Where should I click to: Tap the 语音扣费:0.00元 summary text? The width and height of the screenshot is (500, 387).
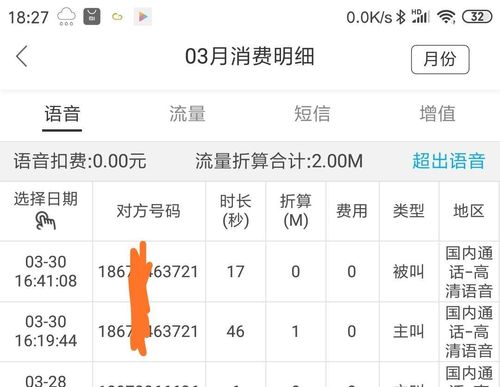(x=80, y=161)
